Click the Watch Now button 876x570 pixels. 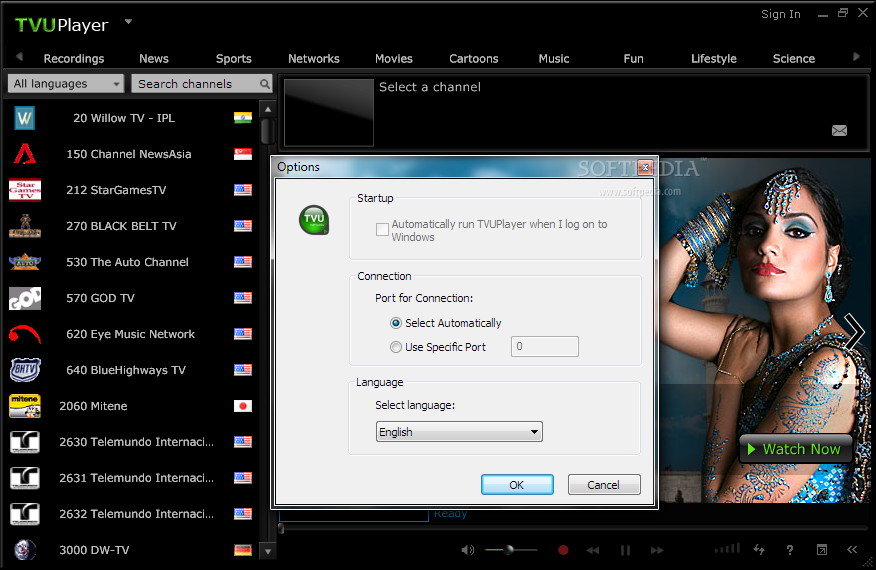tap(796, 449)
